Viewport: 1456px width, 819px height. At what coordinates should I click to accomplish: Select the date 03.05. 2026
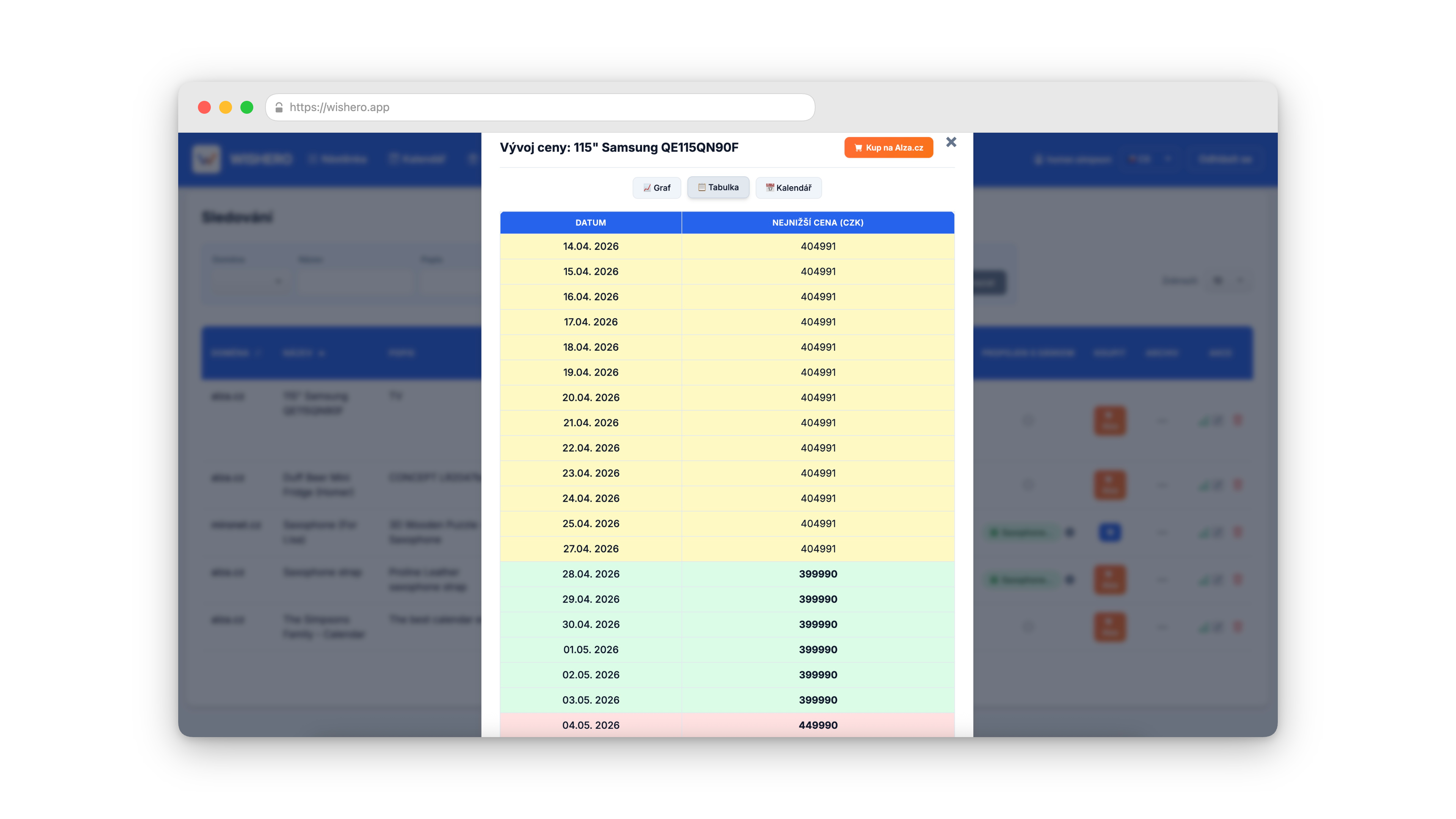point(591,700)
